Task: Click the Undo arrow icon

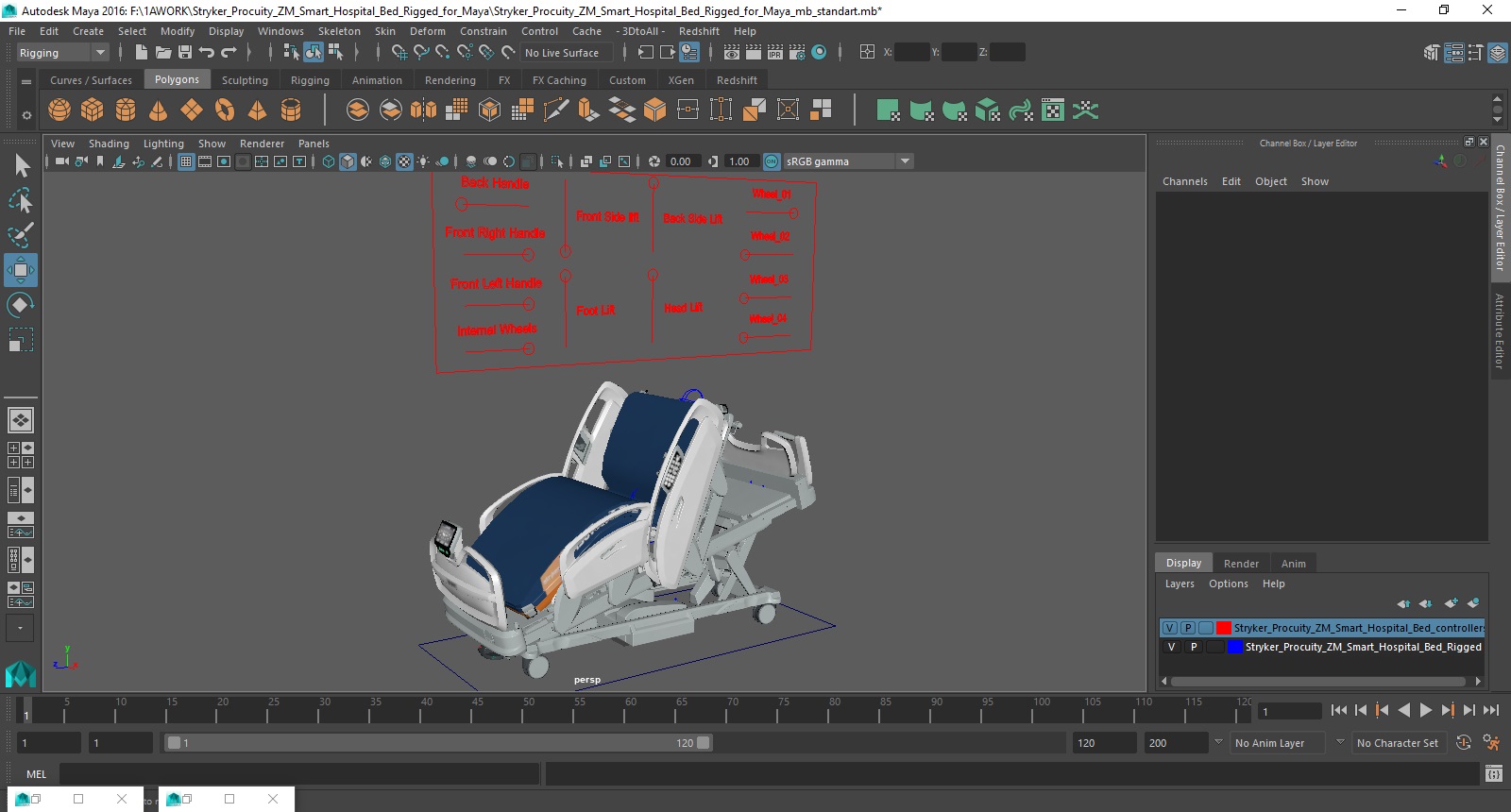Action: pyautogui.click(x=207, y=52)
